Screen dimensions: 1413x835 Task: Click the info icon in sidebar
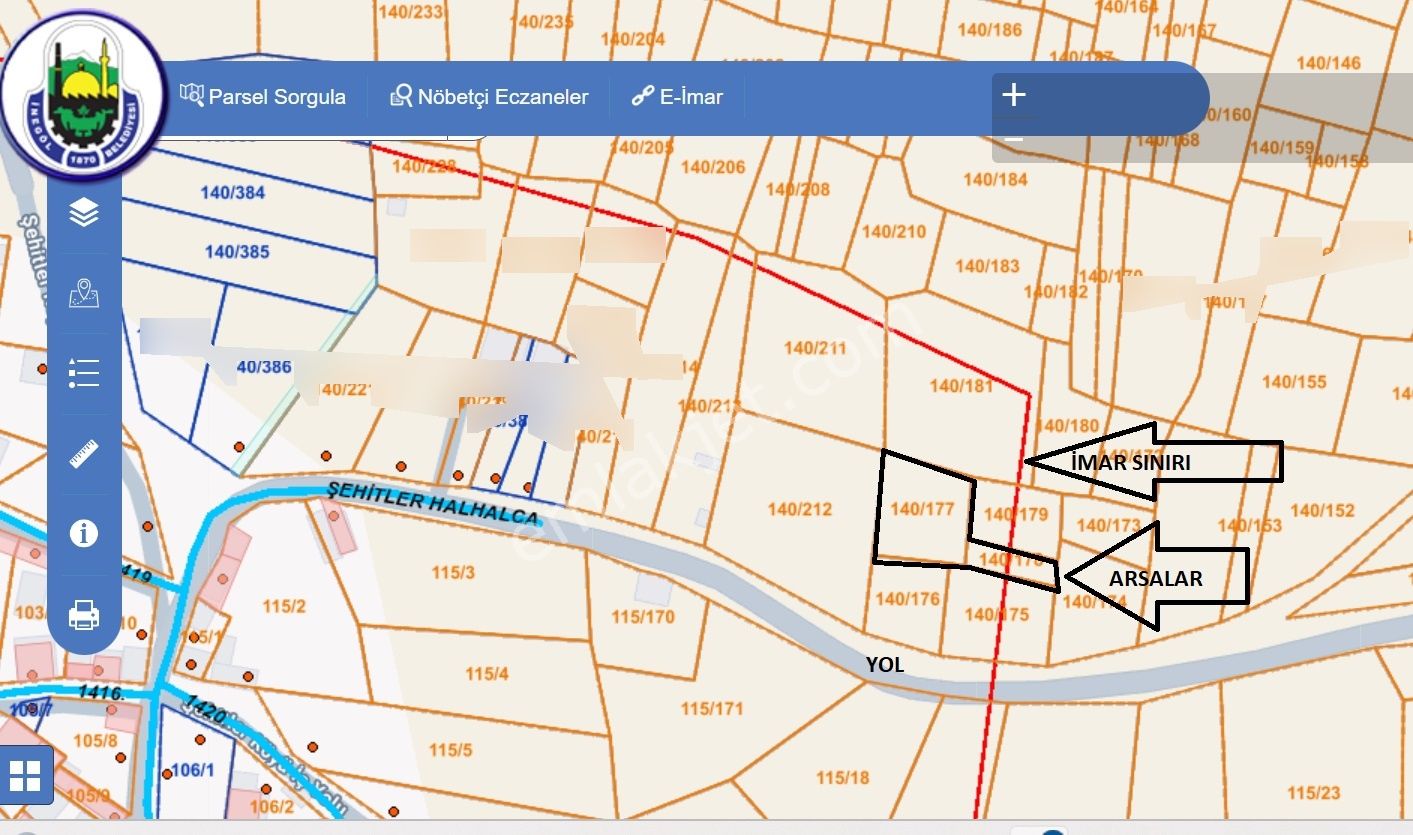pyautogui.click(x=84, y=533)
